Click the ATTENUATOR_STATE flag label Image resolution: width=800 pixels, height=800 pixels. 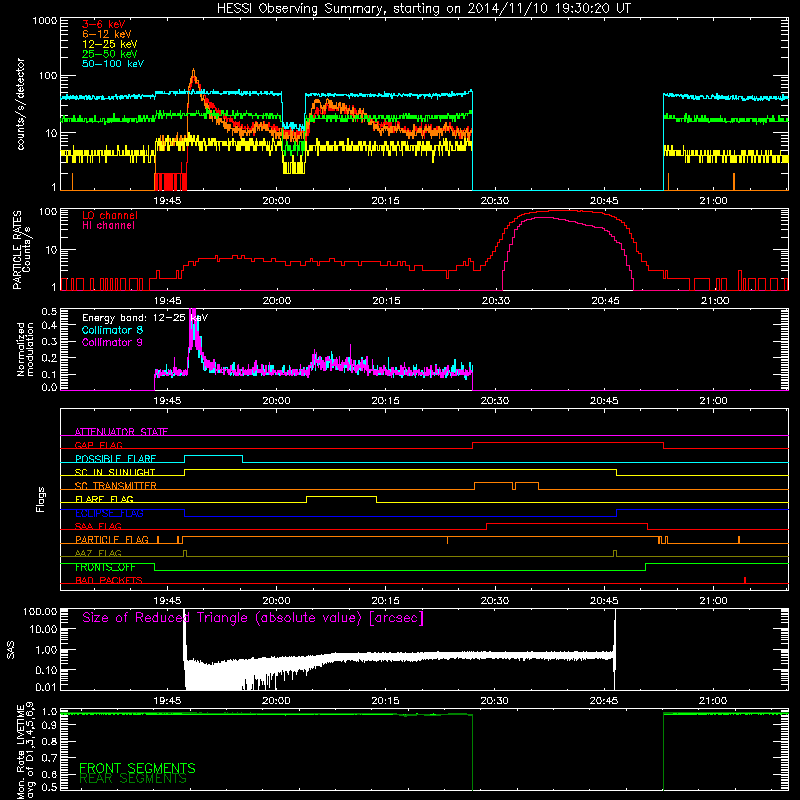point(121,432)
